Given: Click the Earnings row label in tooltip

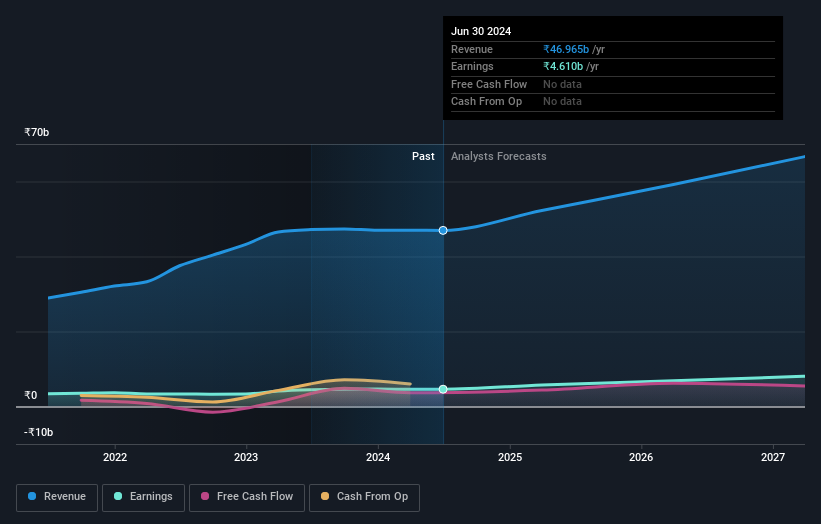Looking at the screenshot, I should pyautogui.click(x=472, y=66).
